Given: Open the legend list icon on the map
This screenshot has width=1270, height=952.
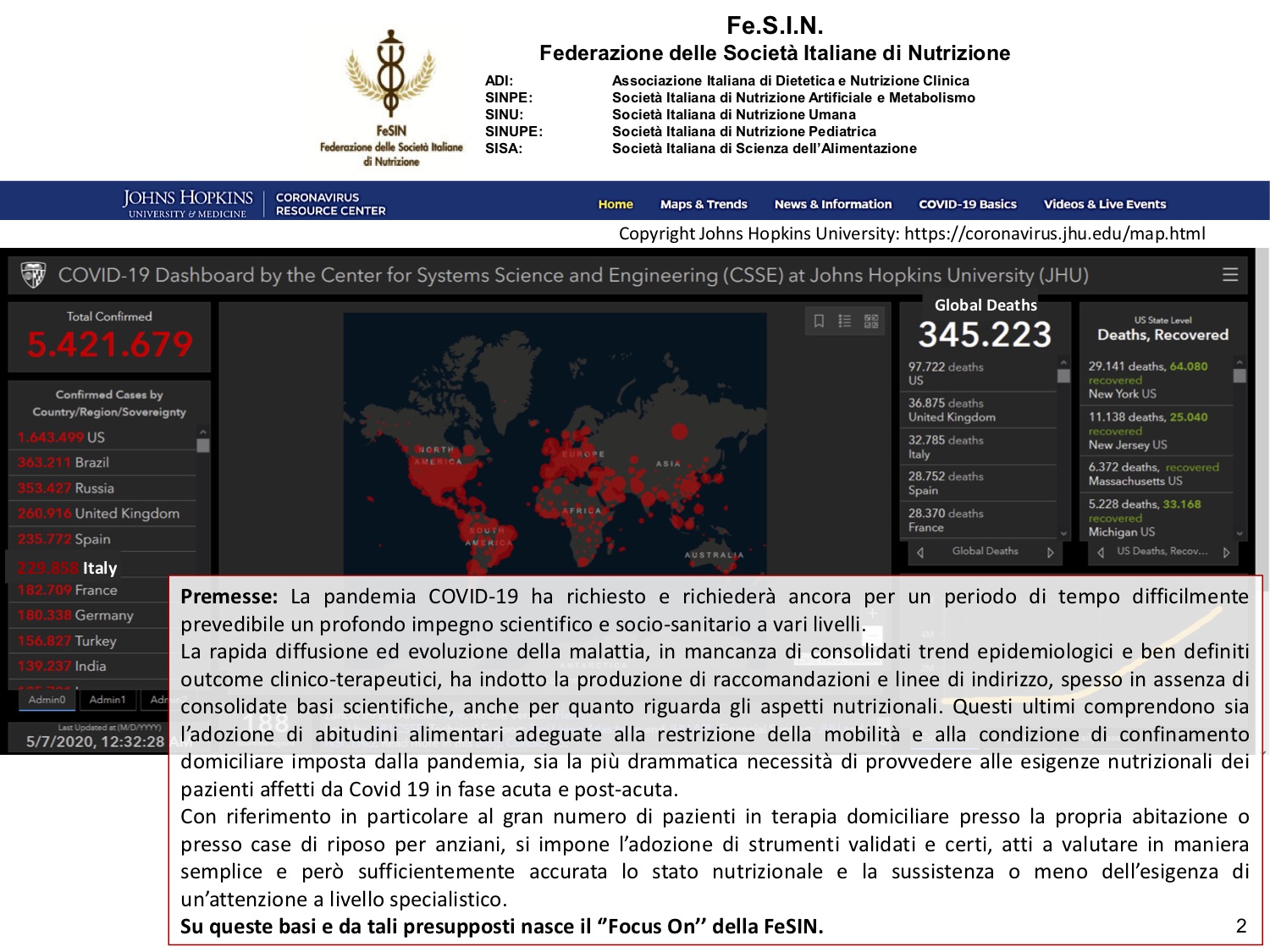Looking at the screenshot, I should click(x=843, y=322).
